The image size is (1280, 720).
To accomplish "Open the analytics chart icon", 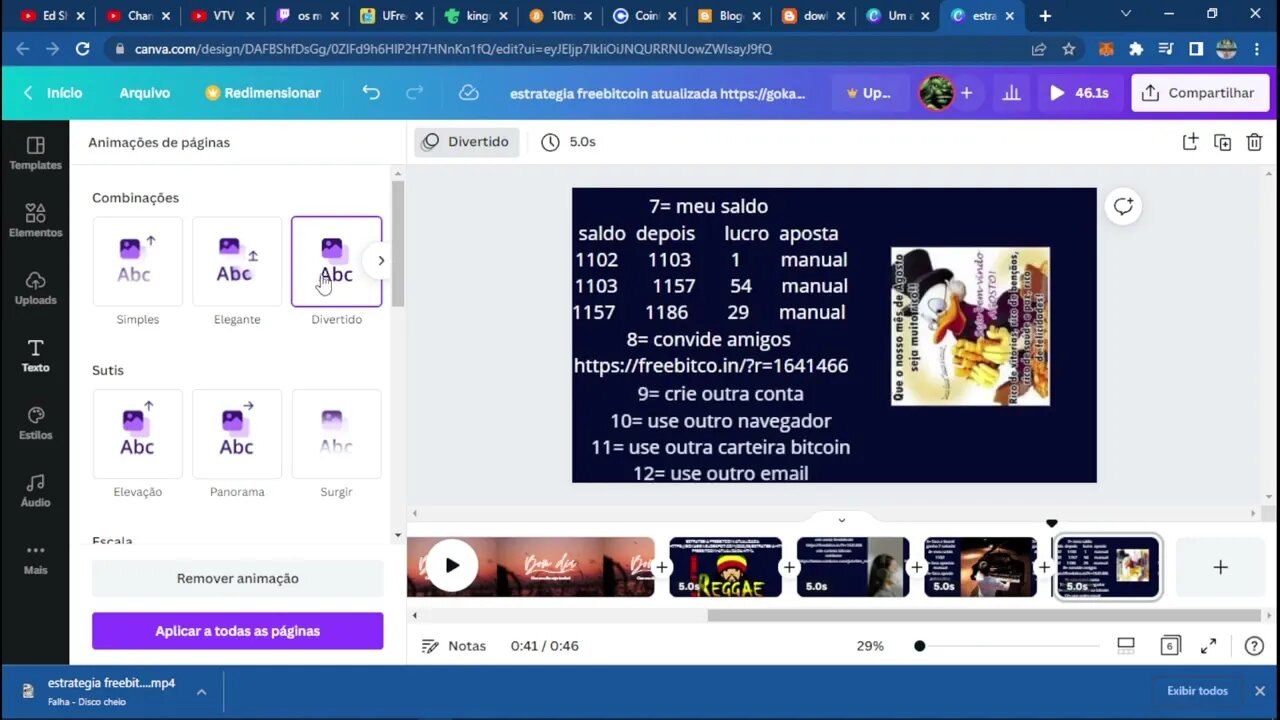I will (x=1011, y=92).
